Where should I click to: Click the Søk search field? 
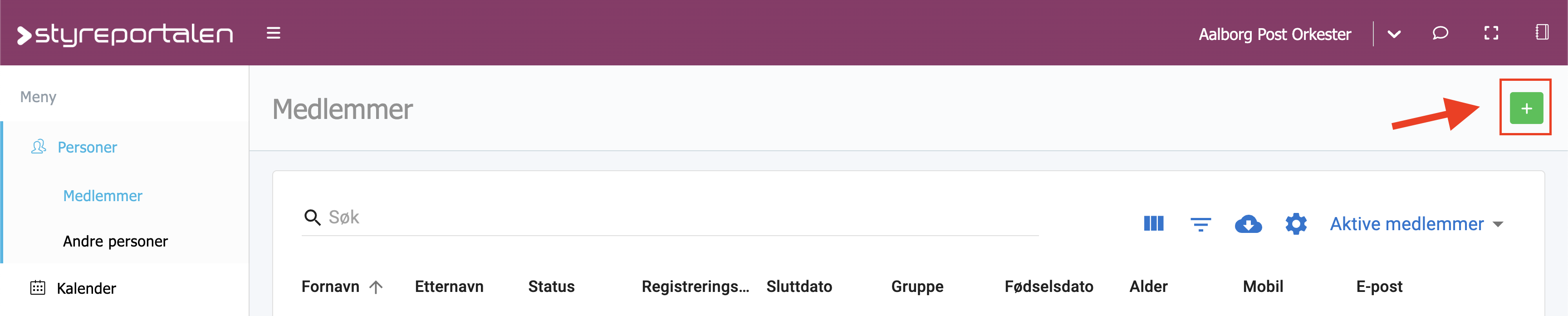[x=670, y=217]
